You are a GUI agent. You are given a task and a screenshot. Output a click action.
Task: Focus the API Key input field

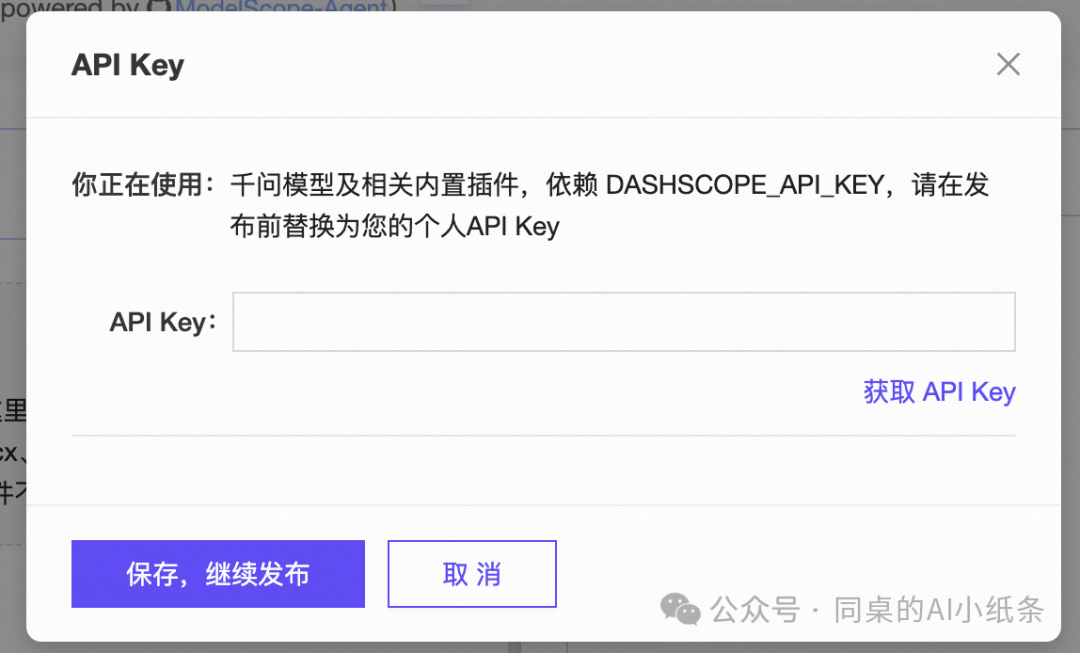pyautogui.click(x=623, y=322)
